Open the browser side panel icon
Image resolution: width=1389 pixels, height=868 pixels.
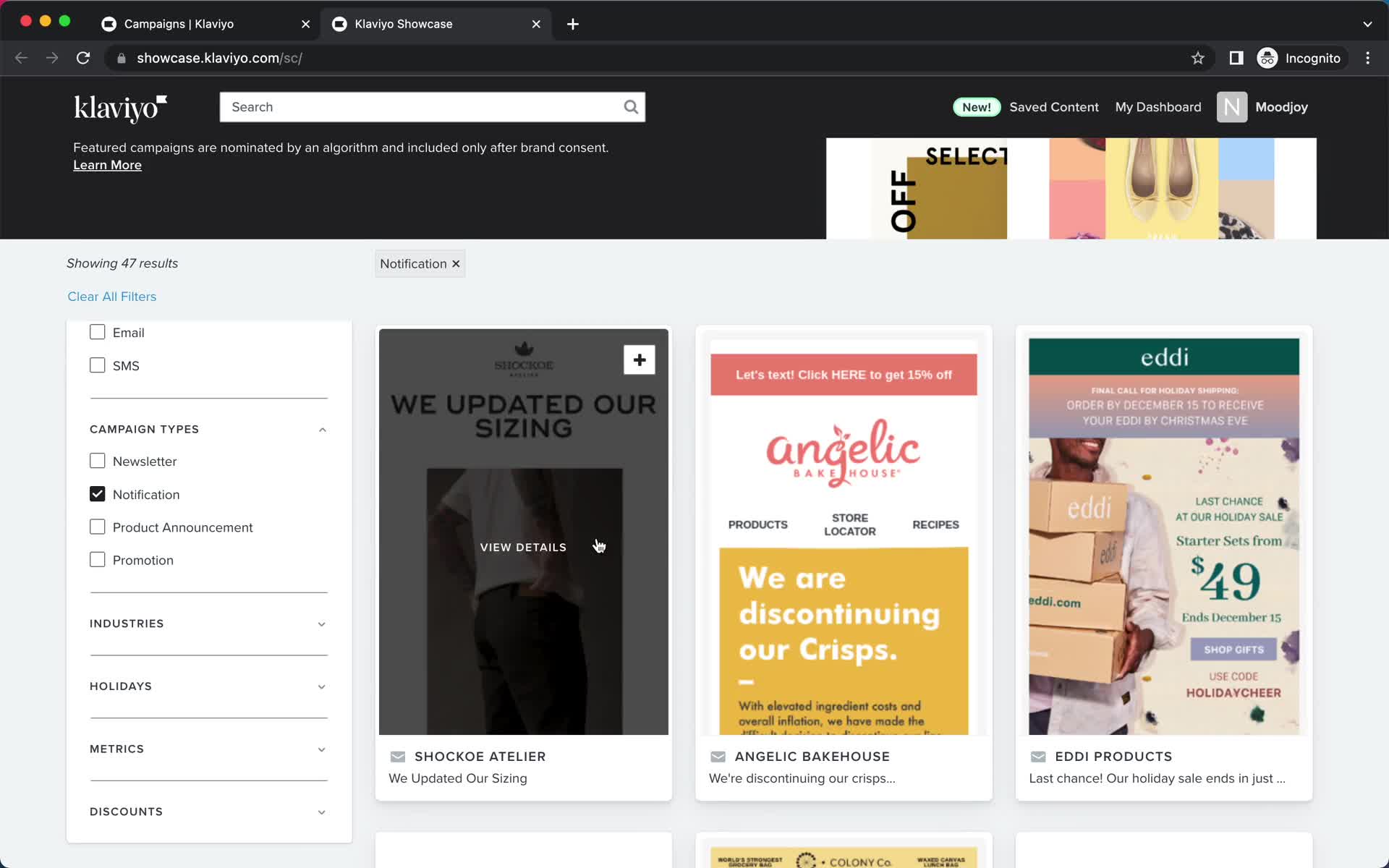click(x=1236, y=58)
